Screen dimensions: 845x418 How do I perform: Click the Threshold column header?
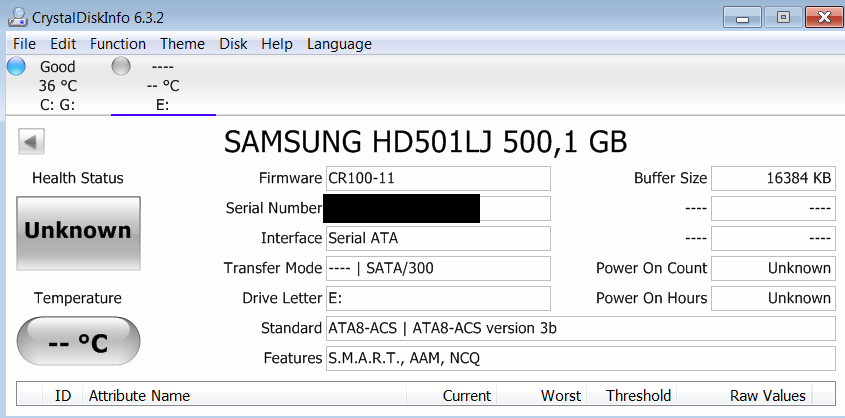[x=632, y=396]
